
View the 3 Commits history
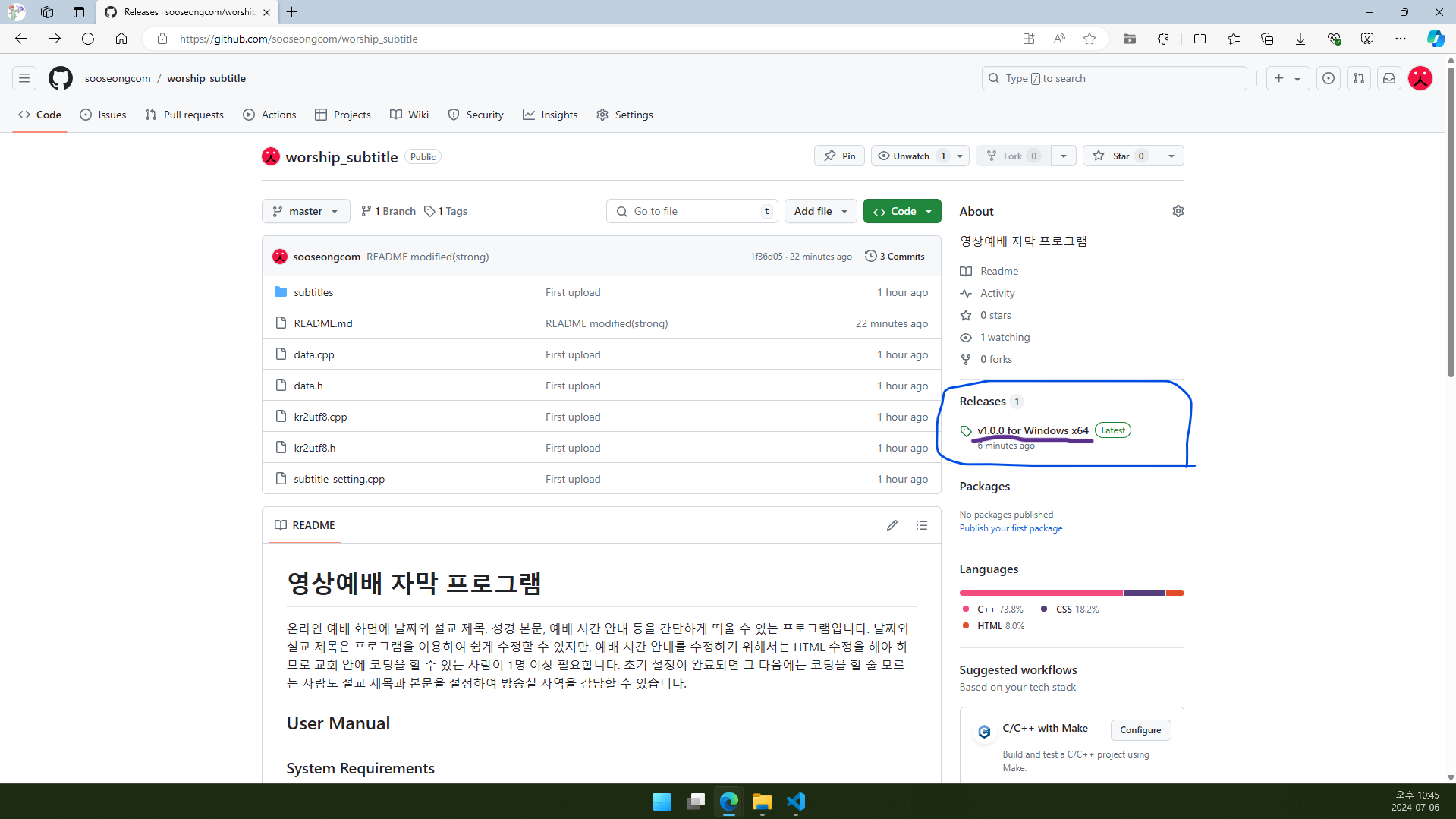point(895,257)
